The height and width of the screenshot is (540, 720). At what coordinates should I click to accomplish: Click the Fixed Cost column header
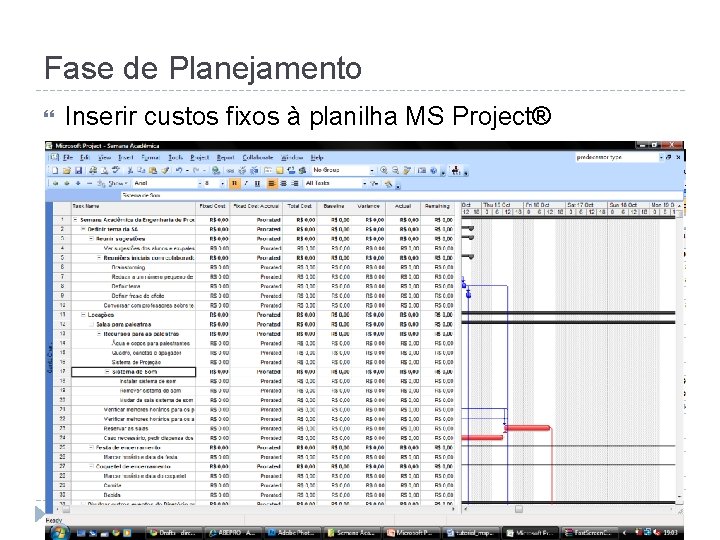pyautogui.click(x=213, y=207)
